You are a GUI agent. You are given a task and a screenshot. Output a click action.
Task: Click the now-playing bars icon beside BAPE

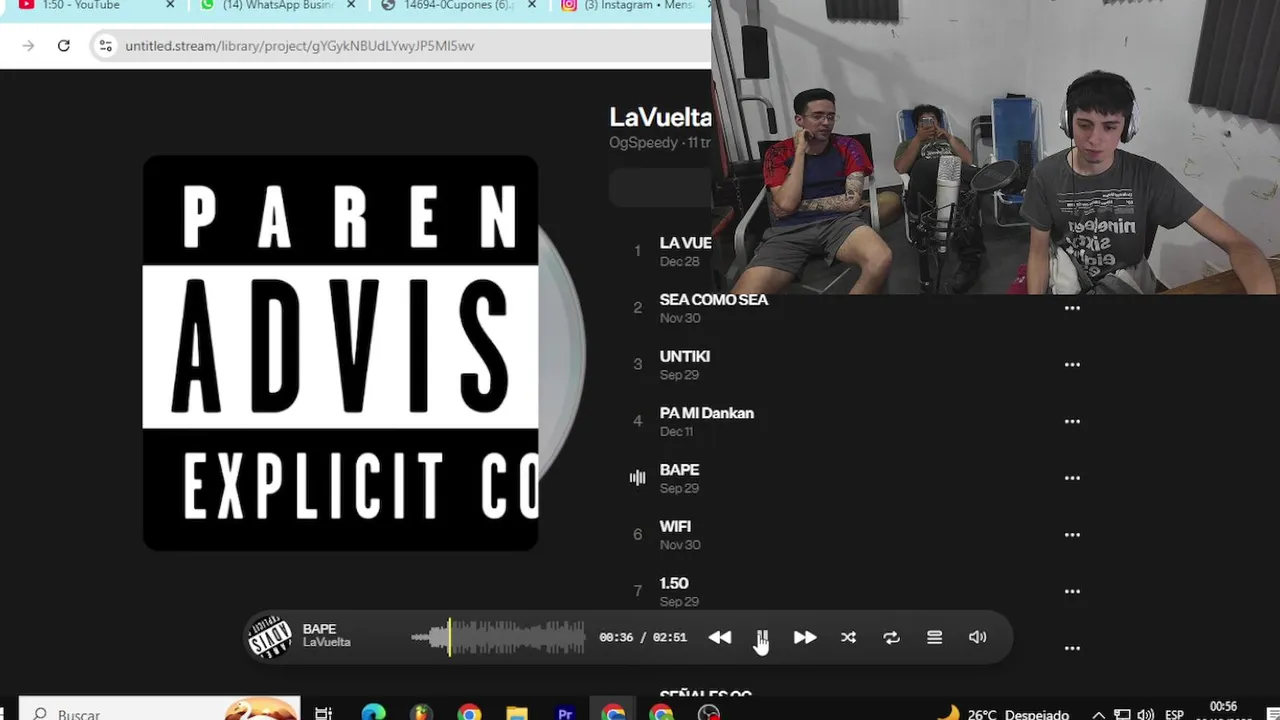click(637, 478)
